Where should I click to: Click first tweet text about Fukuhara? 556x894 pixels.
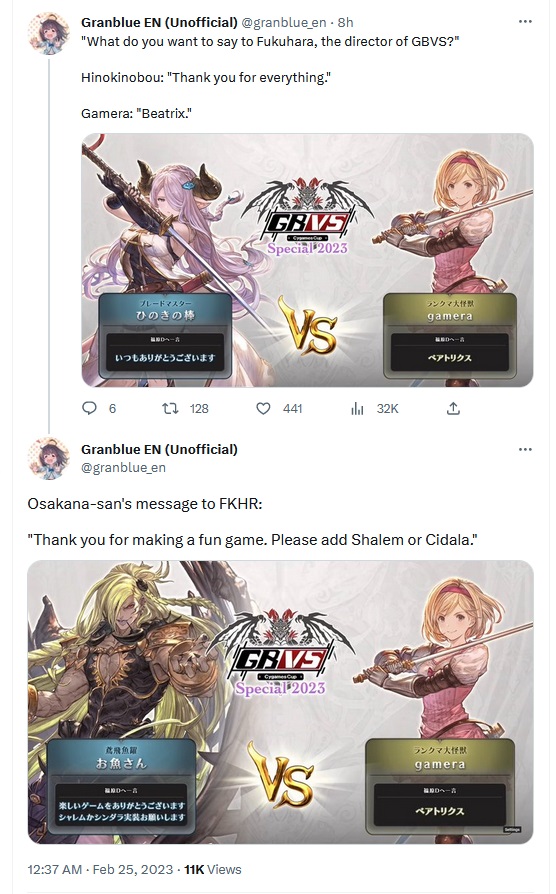pyautogui.click(x=270, y=41)
